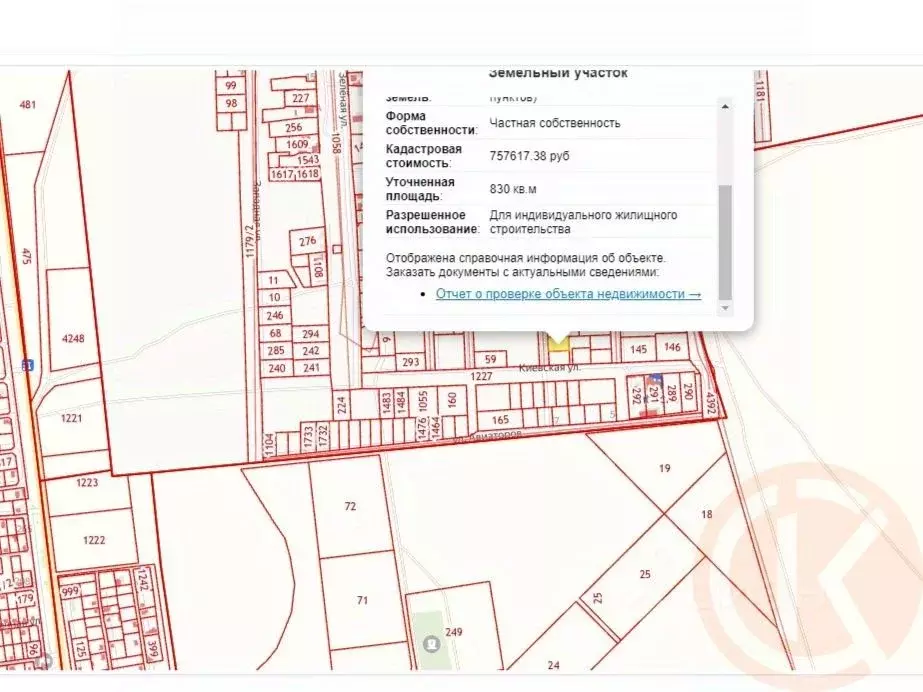Click the 'Зеленая ул.' street label
The image size is (923, 692).
tap(342, 99)
